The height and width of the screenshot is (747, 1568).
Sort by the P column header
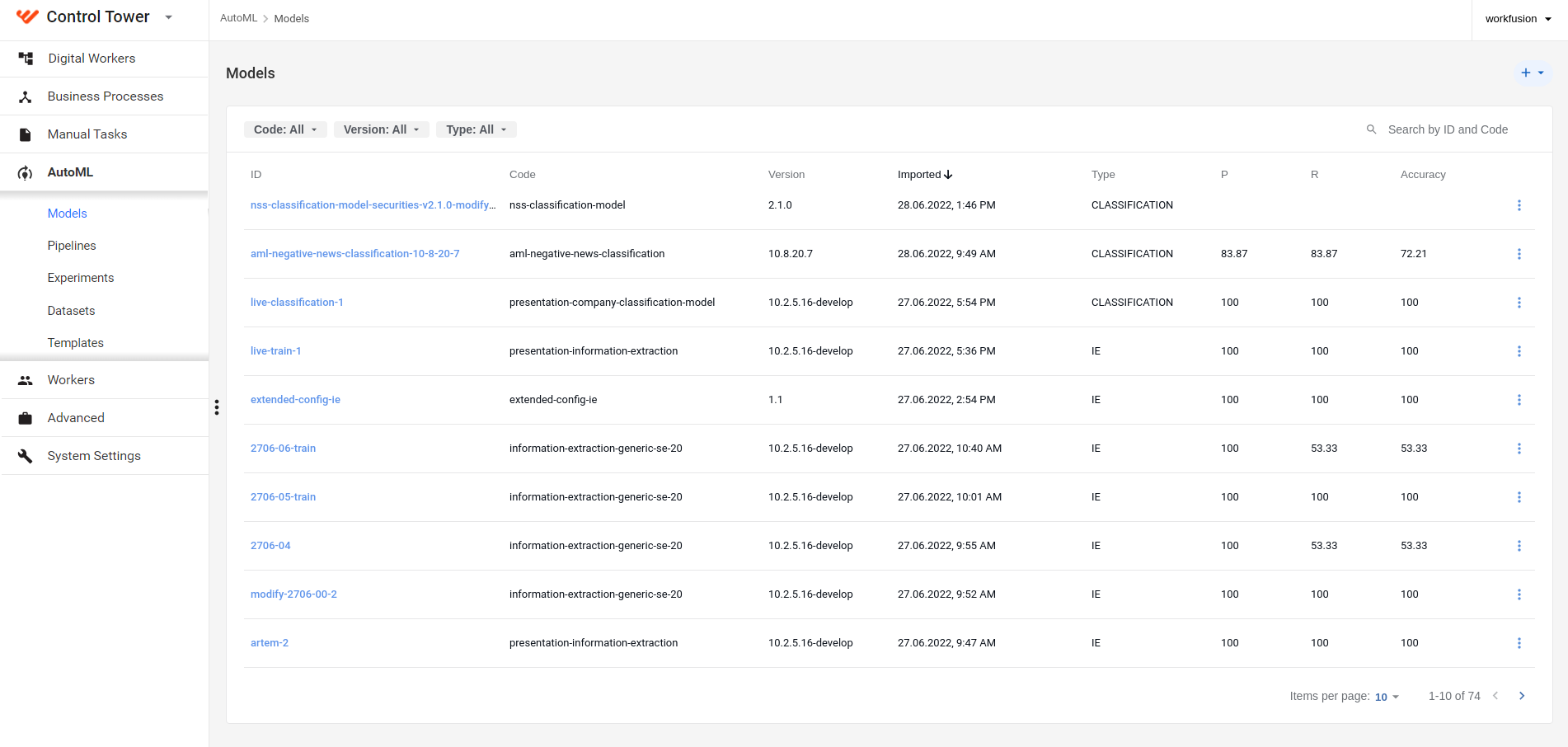1224,175
